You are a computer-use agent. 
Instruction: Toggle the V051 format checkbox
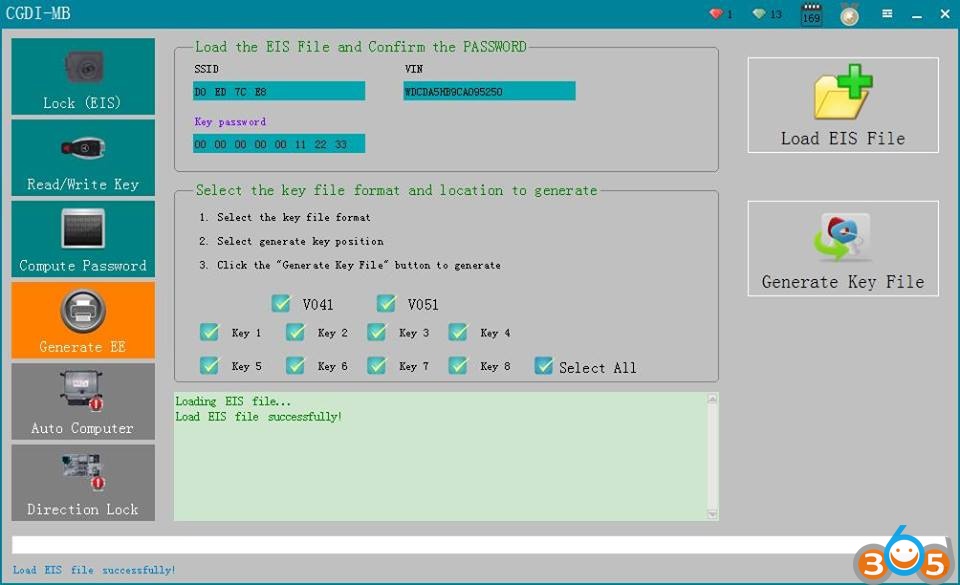pos(386,304)
